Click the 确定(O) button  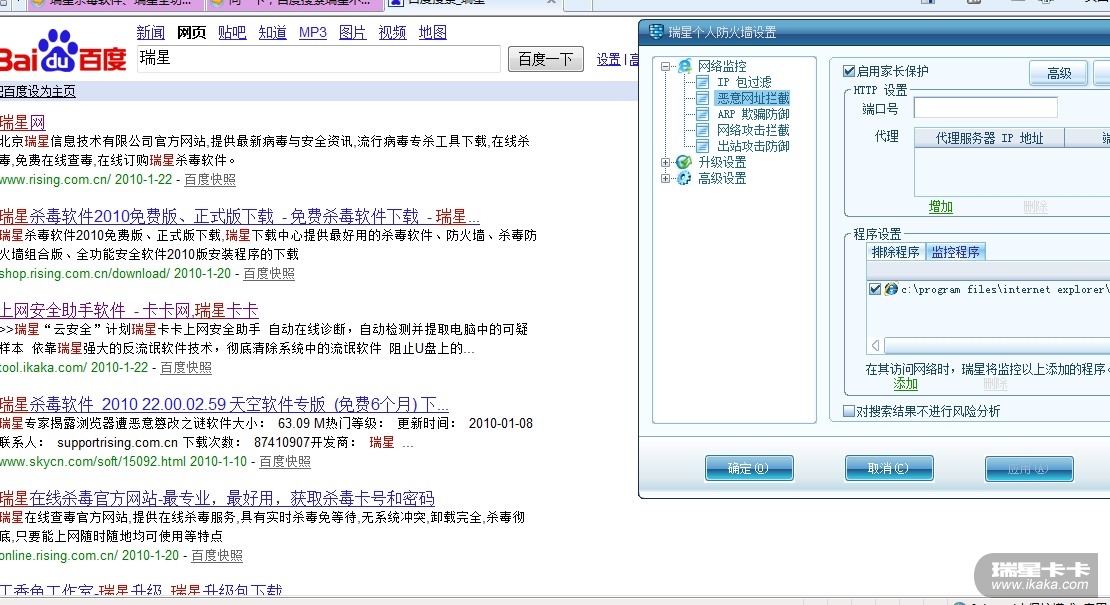[x=749, y=468]
